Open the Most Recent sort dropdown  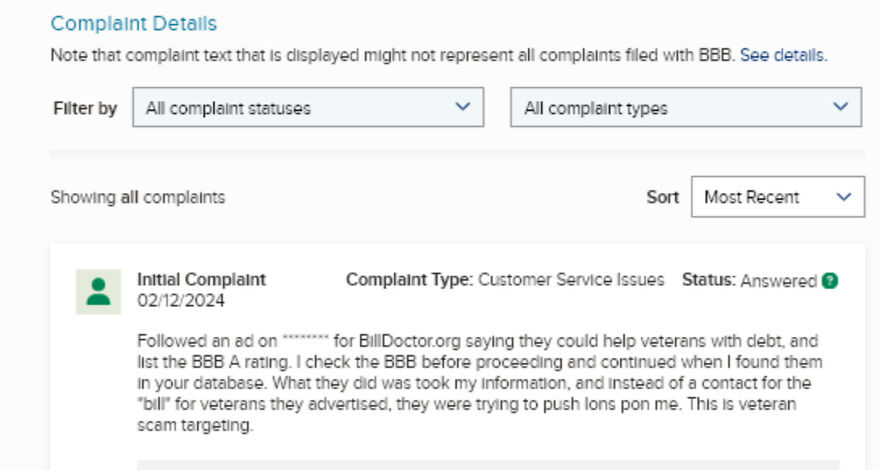click(x=777, y=197)
